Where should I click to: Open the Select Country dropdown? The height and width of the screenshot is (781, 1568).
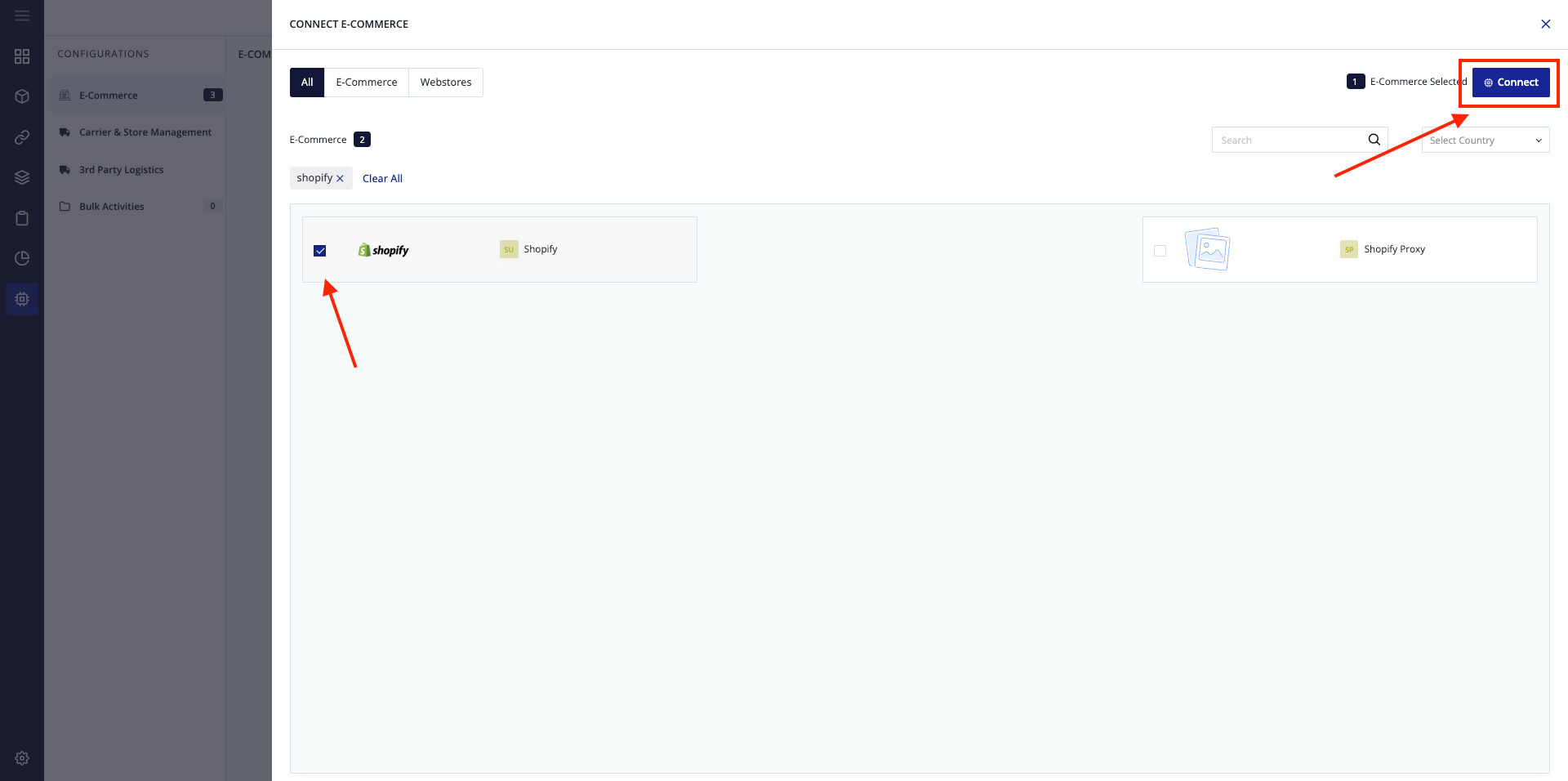pyautogui.click(x=1485, y=140)
